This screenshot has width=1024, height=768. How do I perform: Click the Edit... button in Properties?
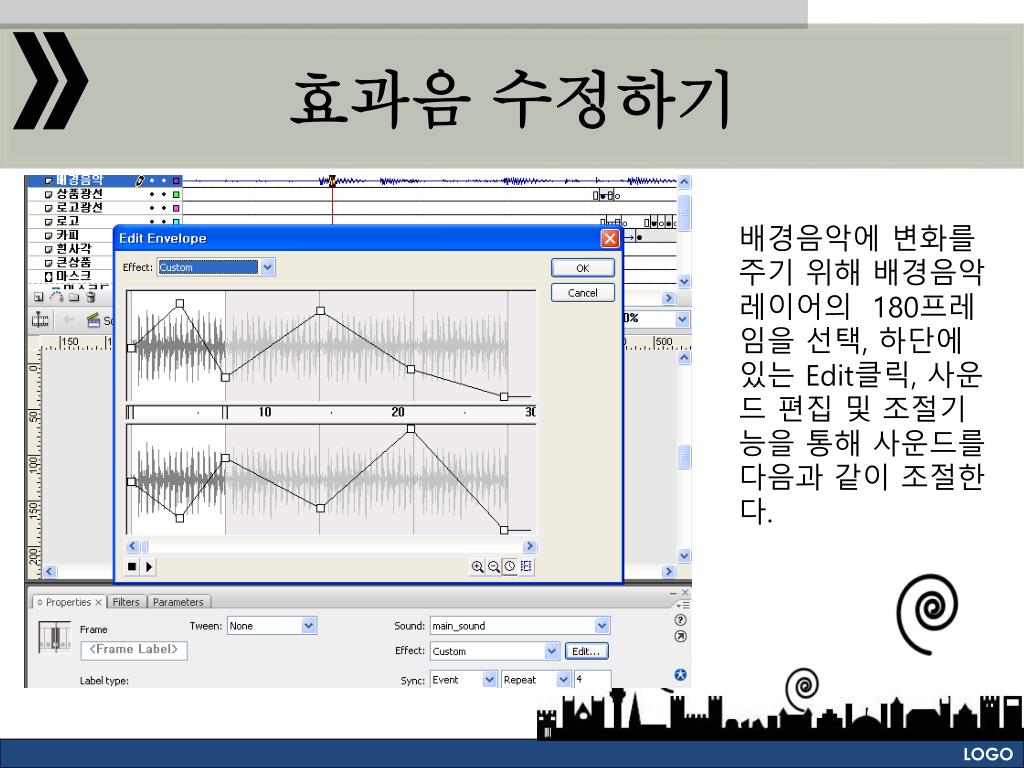586,651
